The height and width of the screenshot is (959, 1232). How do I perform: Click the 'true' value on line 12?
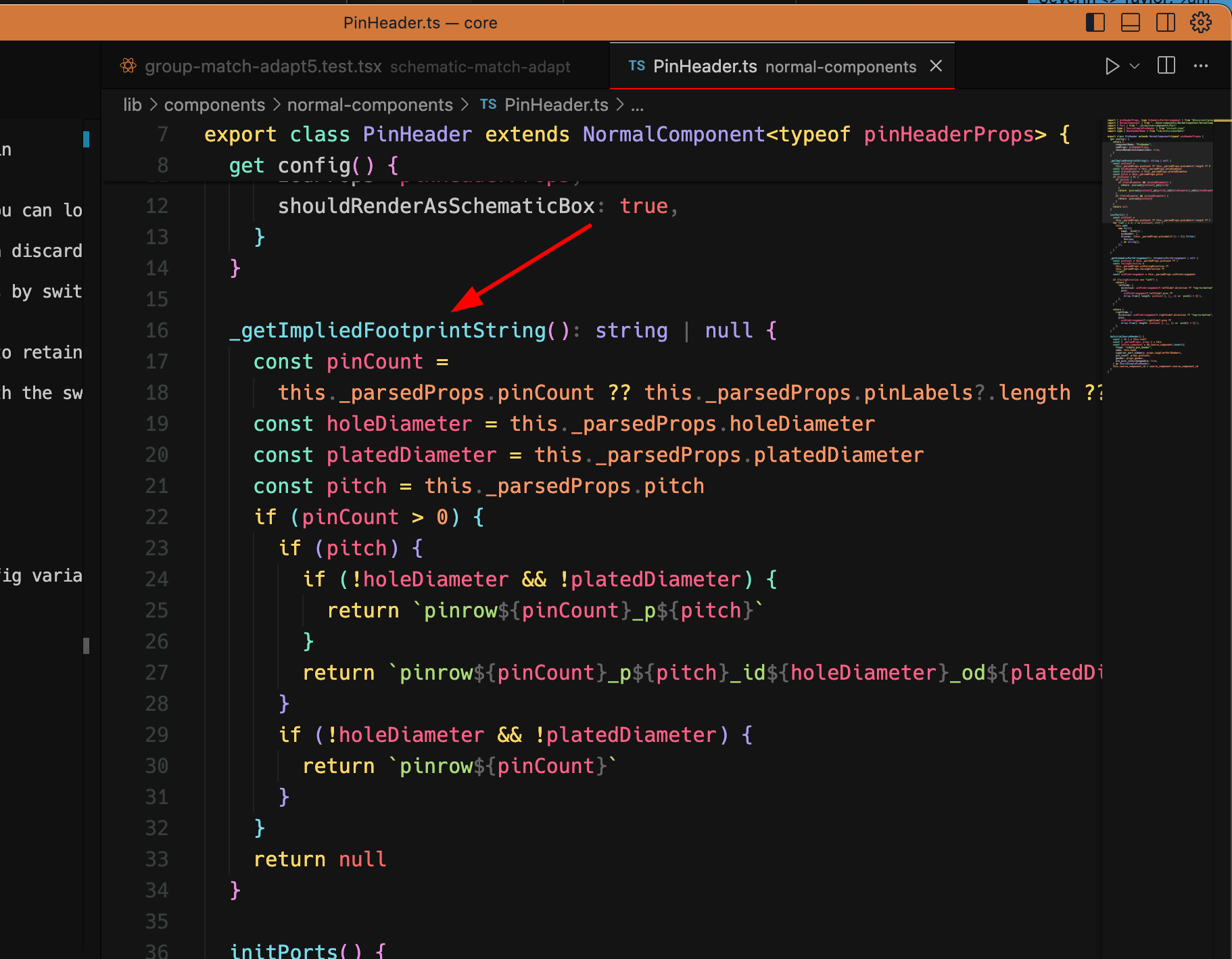click(x=644, y=206)
